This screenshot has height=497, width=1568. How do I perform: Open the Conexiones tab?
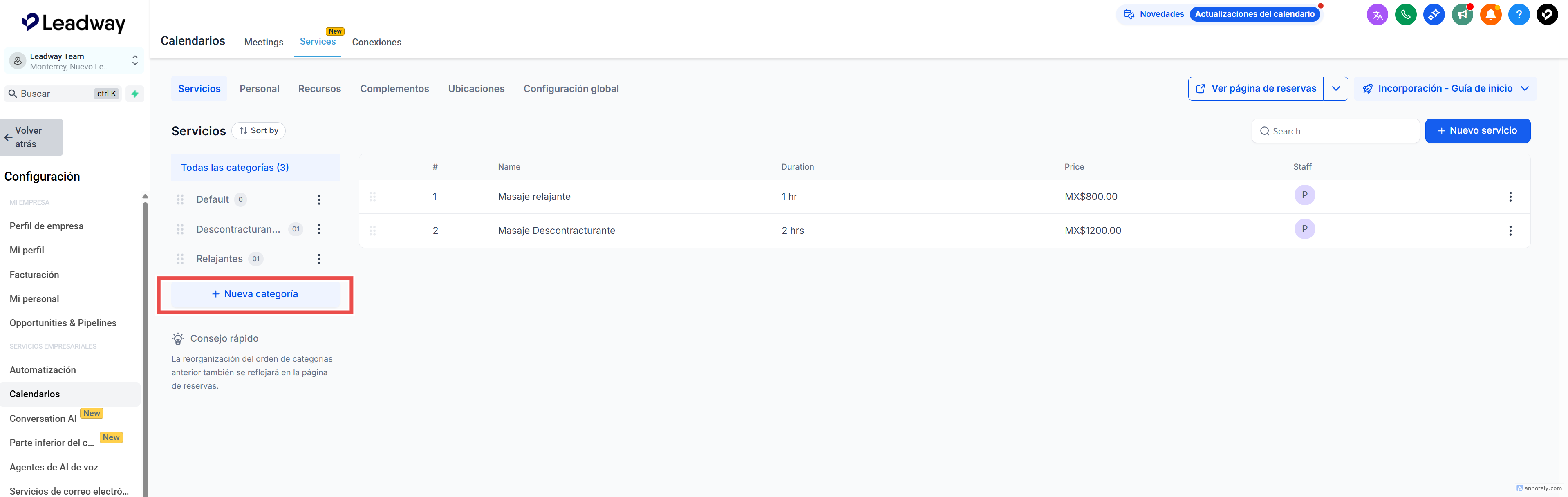coord(376,42)
